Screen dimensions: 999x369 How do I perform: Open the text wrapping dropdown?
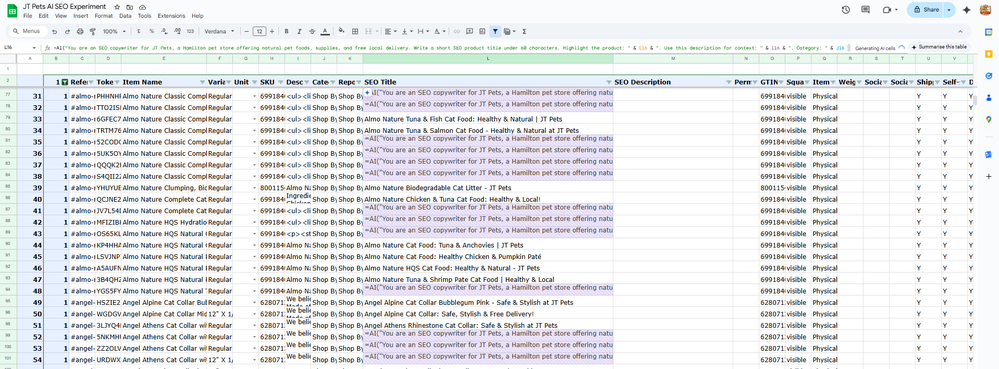(x=424, y=31)
